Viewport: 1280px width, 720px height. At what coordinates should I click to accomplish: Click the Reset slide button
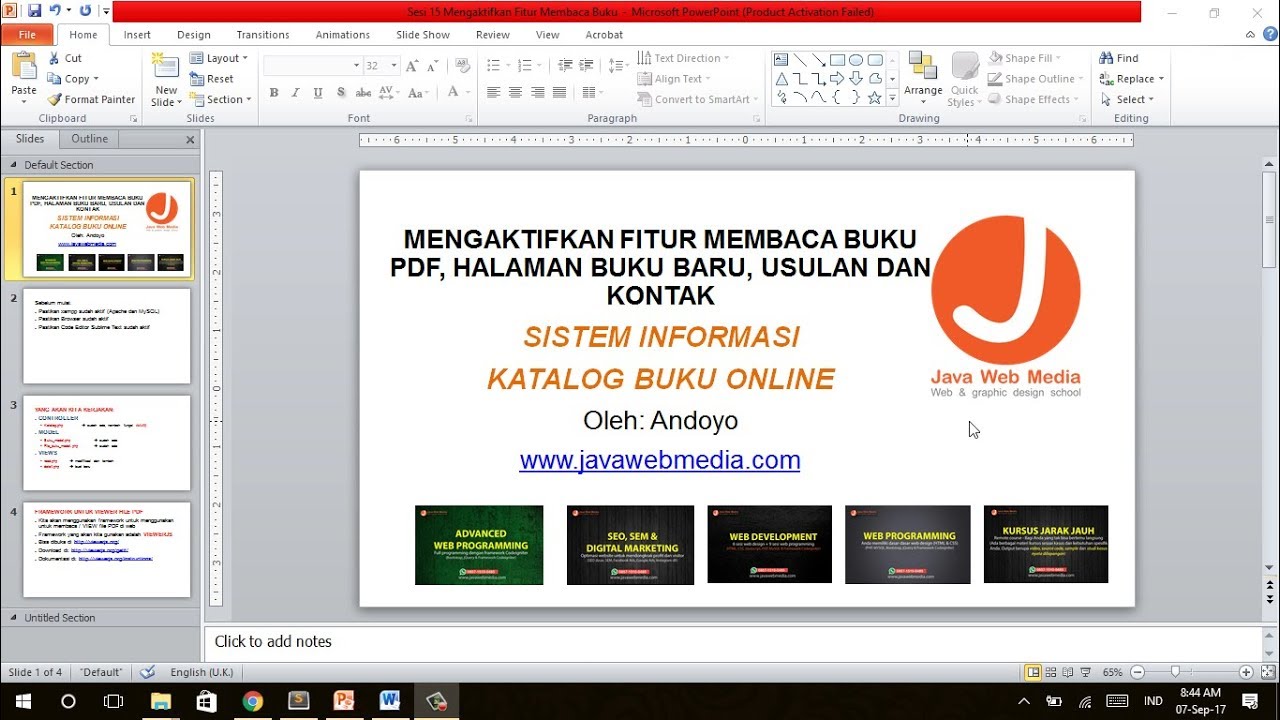[212, 79]
